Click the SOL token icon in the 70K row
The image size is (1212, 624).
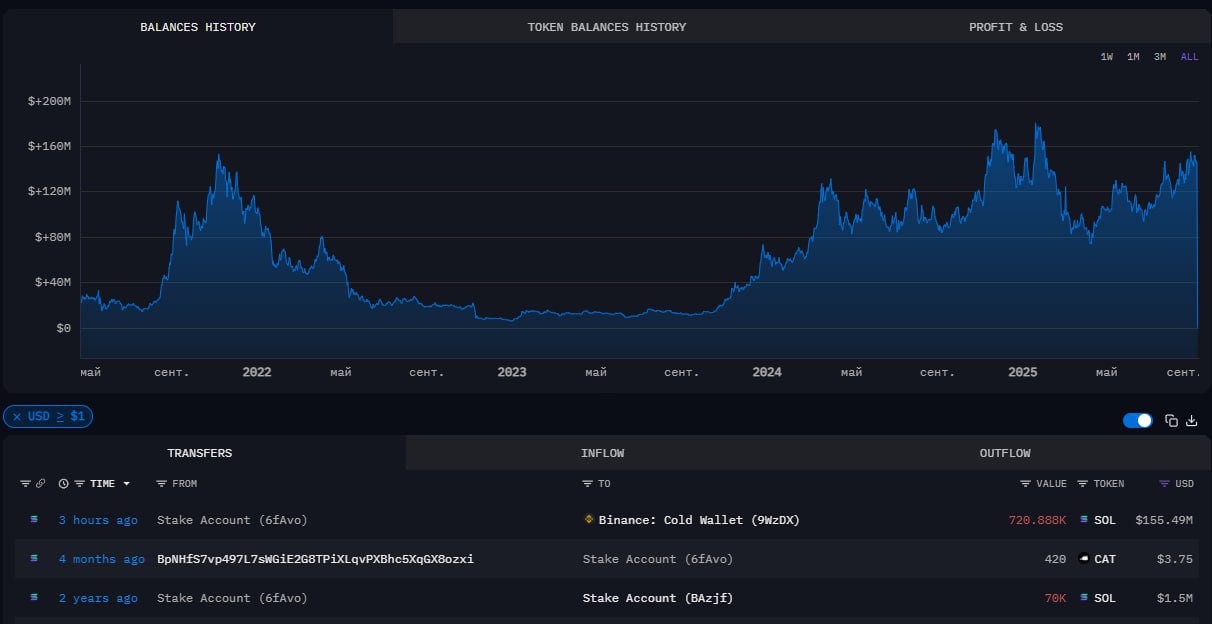[1083, 598]
